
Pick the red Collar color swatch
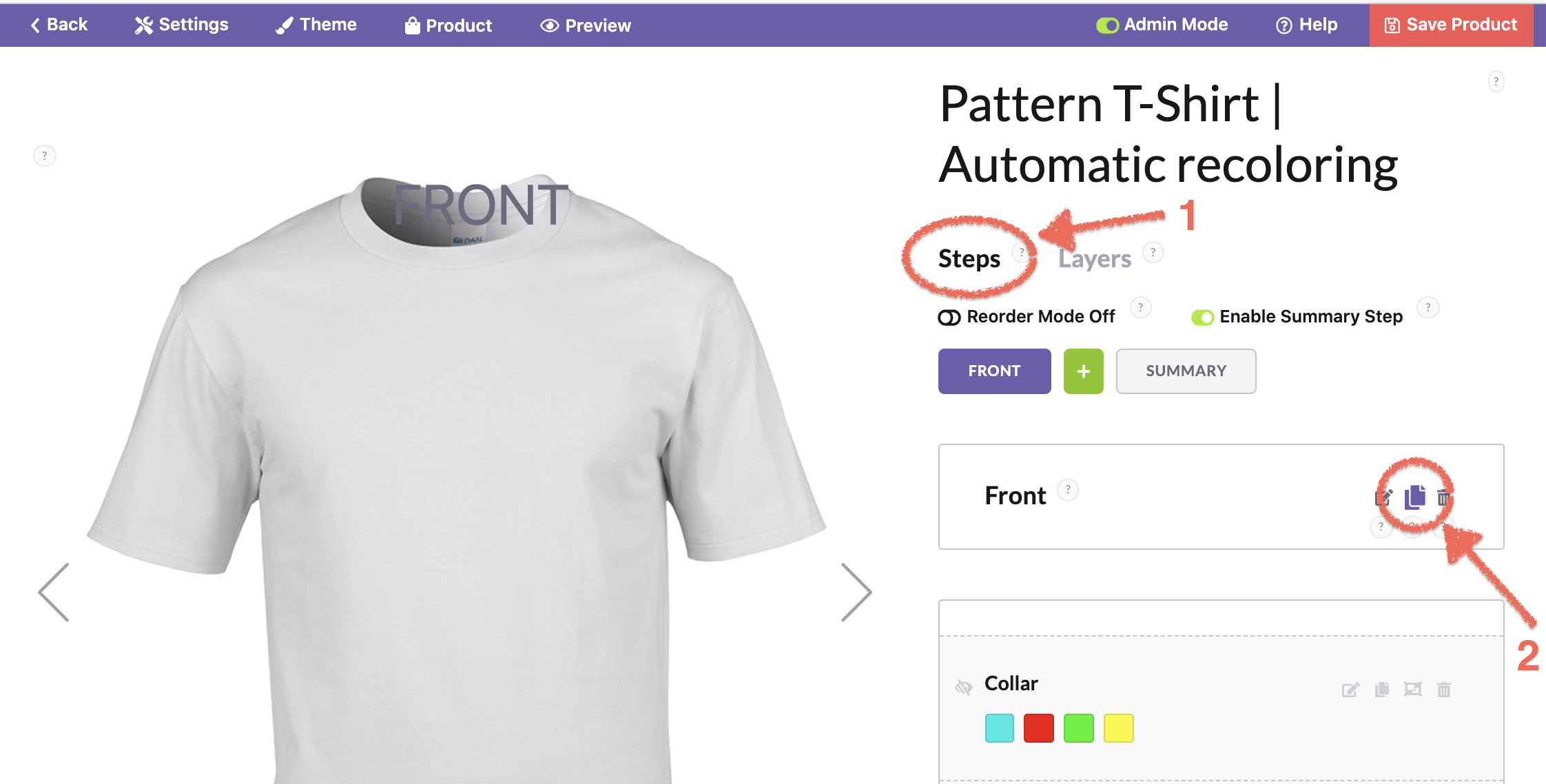(x=1038, y=728)
